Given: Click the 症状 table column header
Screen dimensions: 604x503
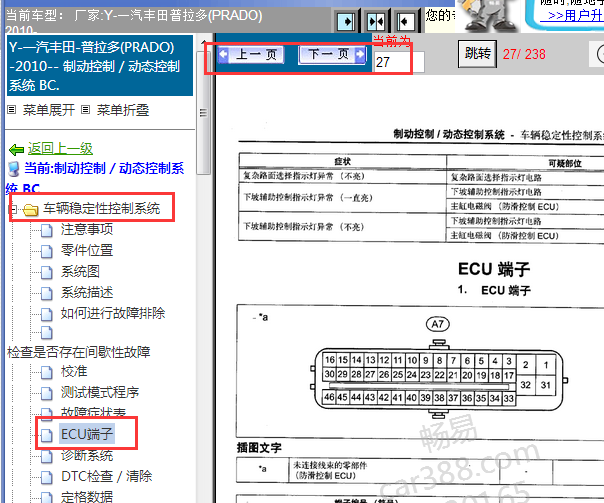Looking at the screenshot, I should pos(342,161).
